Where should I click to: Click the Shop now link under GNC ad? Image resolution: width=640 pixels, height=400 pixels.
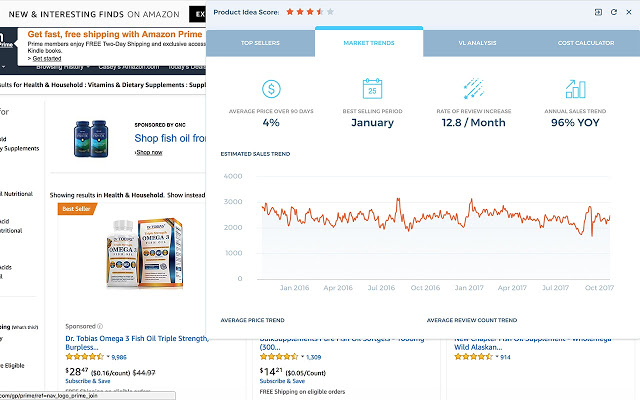[149, 152]
